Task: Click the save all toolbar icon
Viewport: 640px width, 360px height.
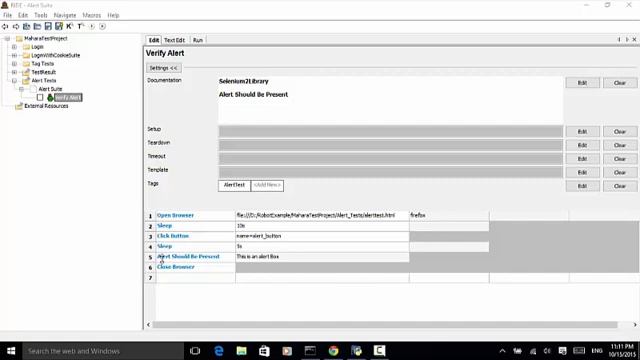Action: (x=59, y=27)
